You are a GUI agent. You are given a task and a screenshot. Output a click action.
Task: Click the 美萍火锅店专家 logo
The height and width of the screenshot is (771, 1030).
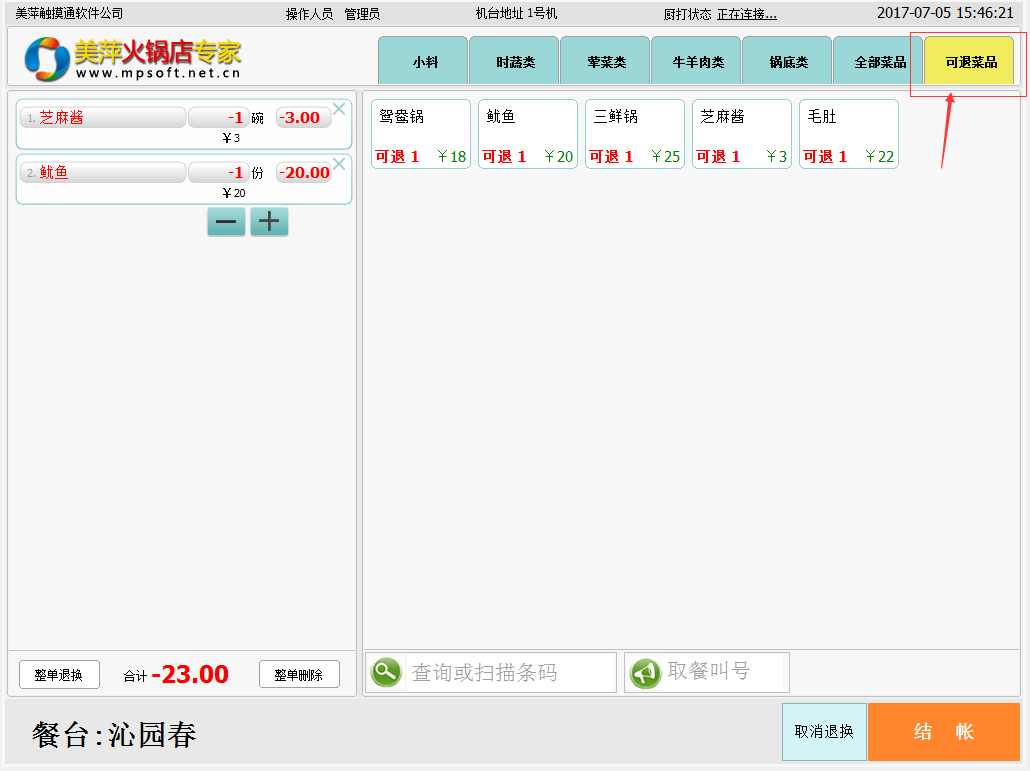(x=133, y=60)
